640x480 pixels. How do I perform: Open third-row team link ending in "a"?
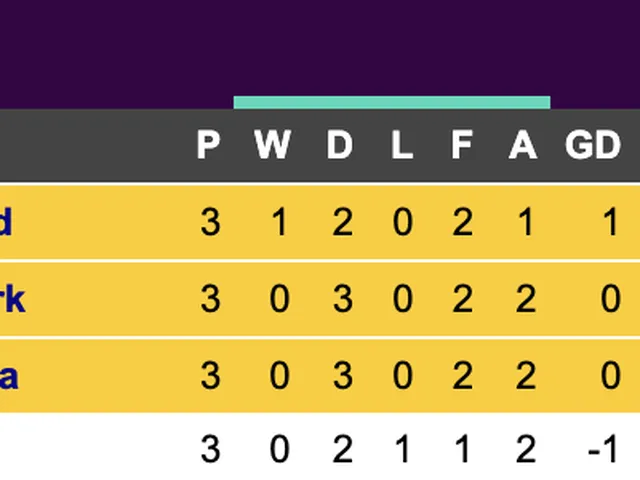[8, 376]
